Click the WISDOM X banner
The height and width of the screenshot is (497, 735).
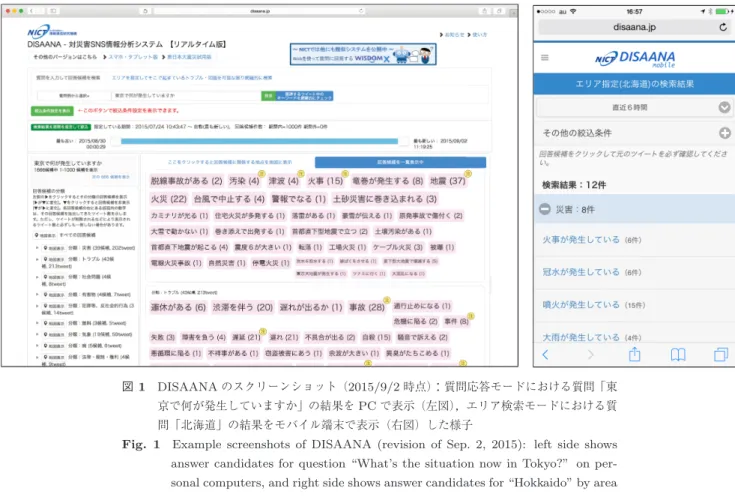tap(363, 54)
